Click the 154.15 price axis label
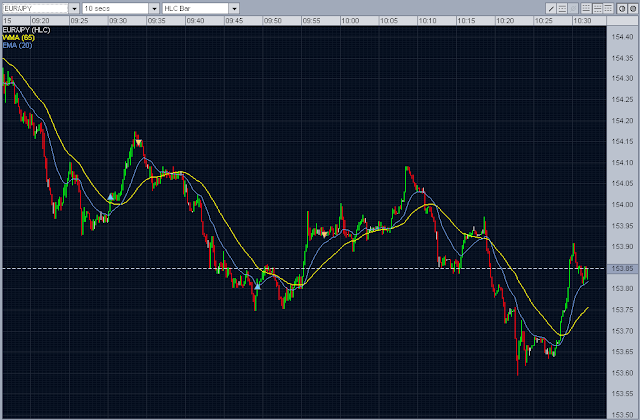 pos(622,142)
